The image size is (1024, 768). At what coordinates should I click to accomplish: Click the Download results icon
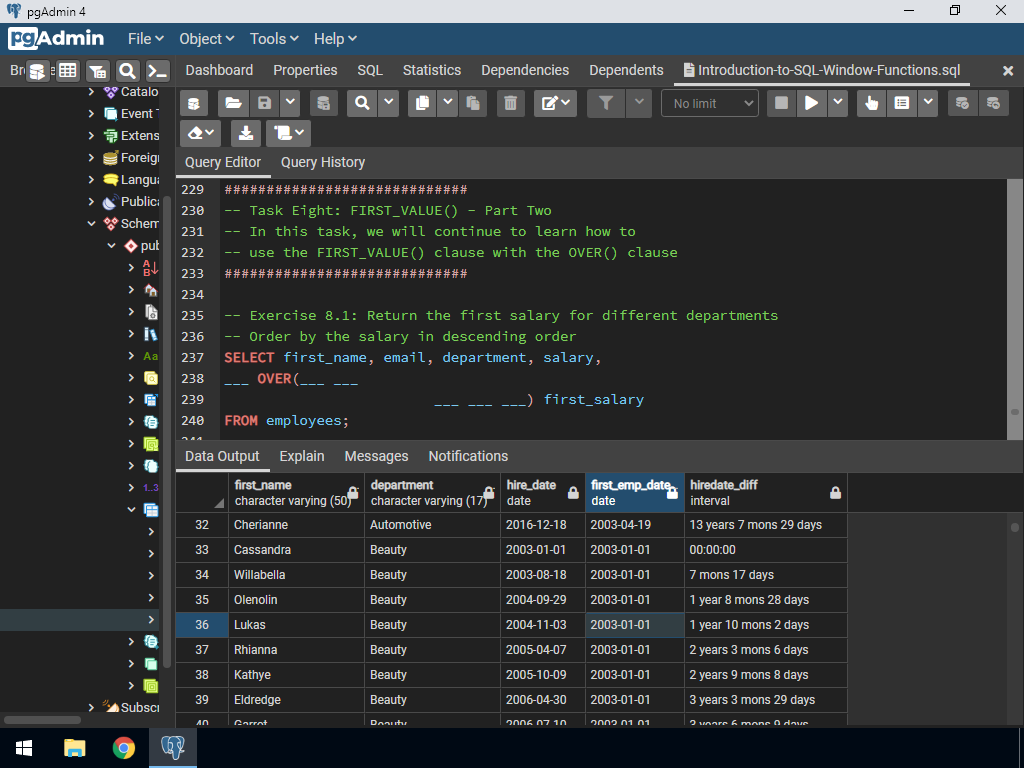point(246,133)
